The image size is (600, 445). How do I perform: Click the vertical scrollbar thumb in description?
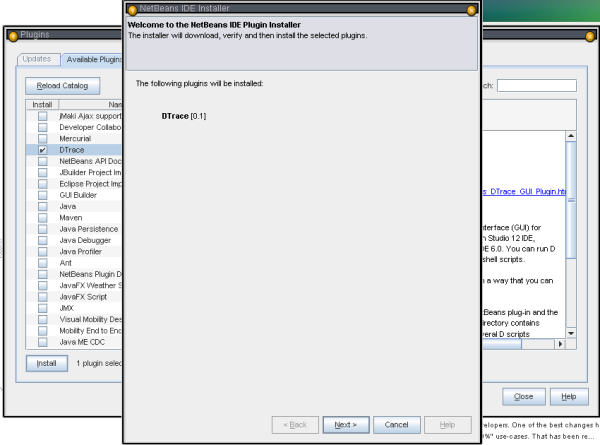tap(571, 200)
